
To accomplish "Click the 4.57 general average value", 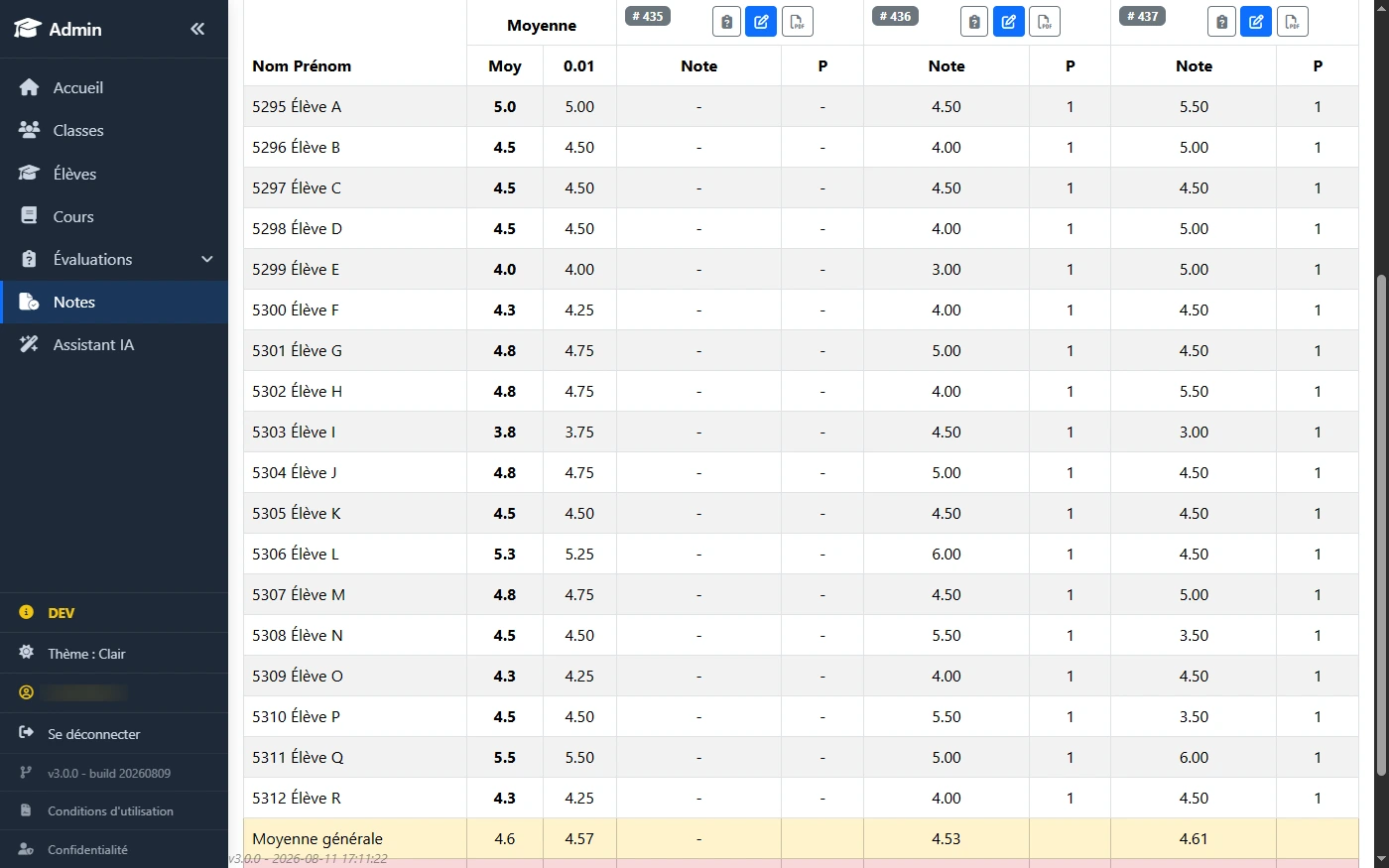I will click(579, 838).
